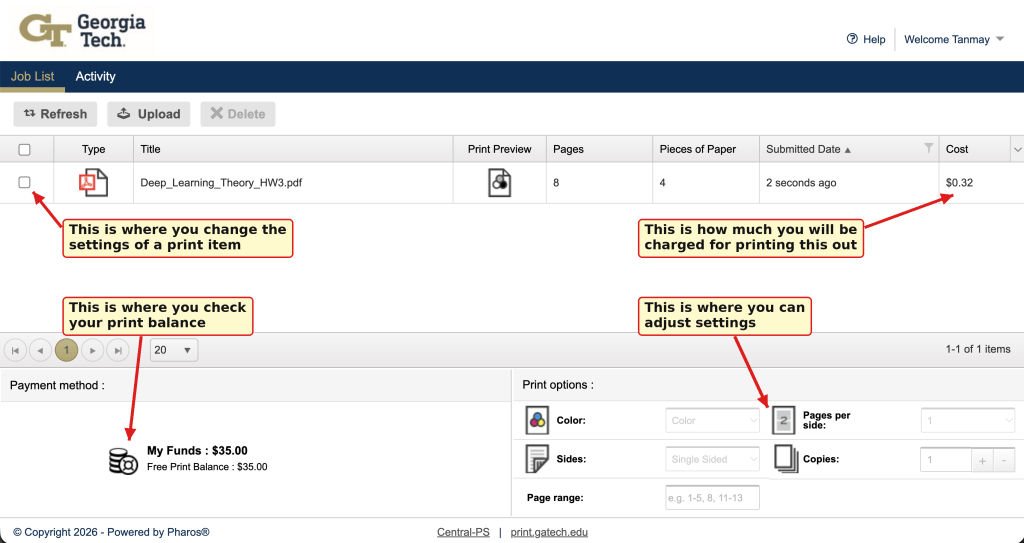Screen dimensions: 1024x543
Task: Go to next page of job list
Action: (92, 350)
